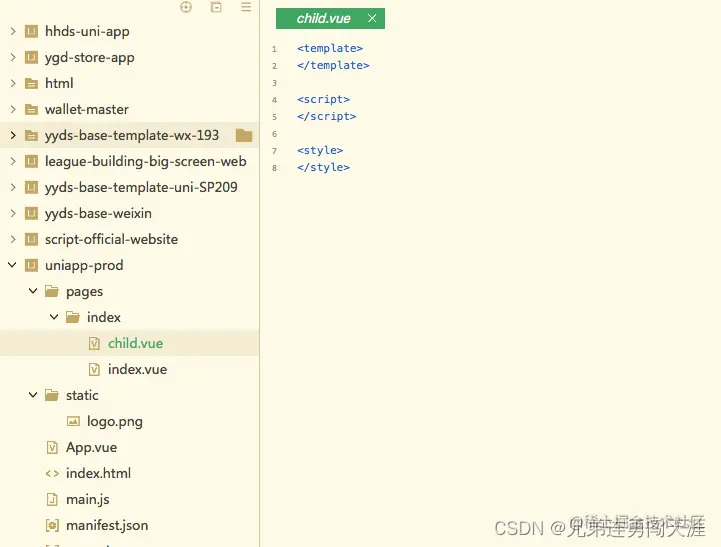The image size is (721, 547).
Task: Collapse the pages folder chevron
Action: [x=33, y=291]
